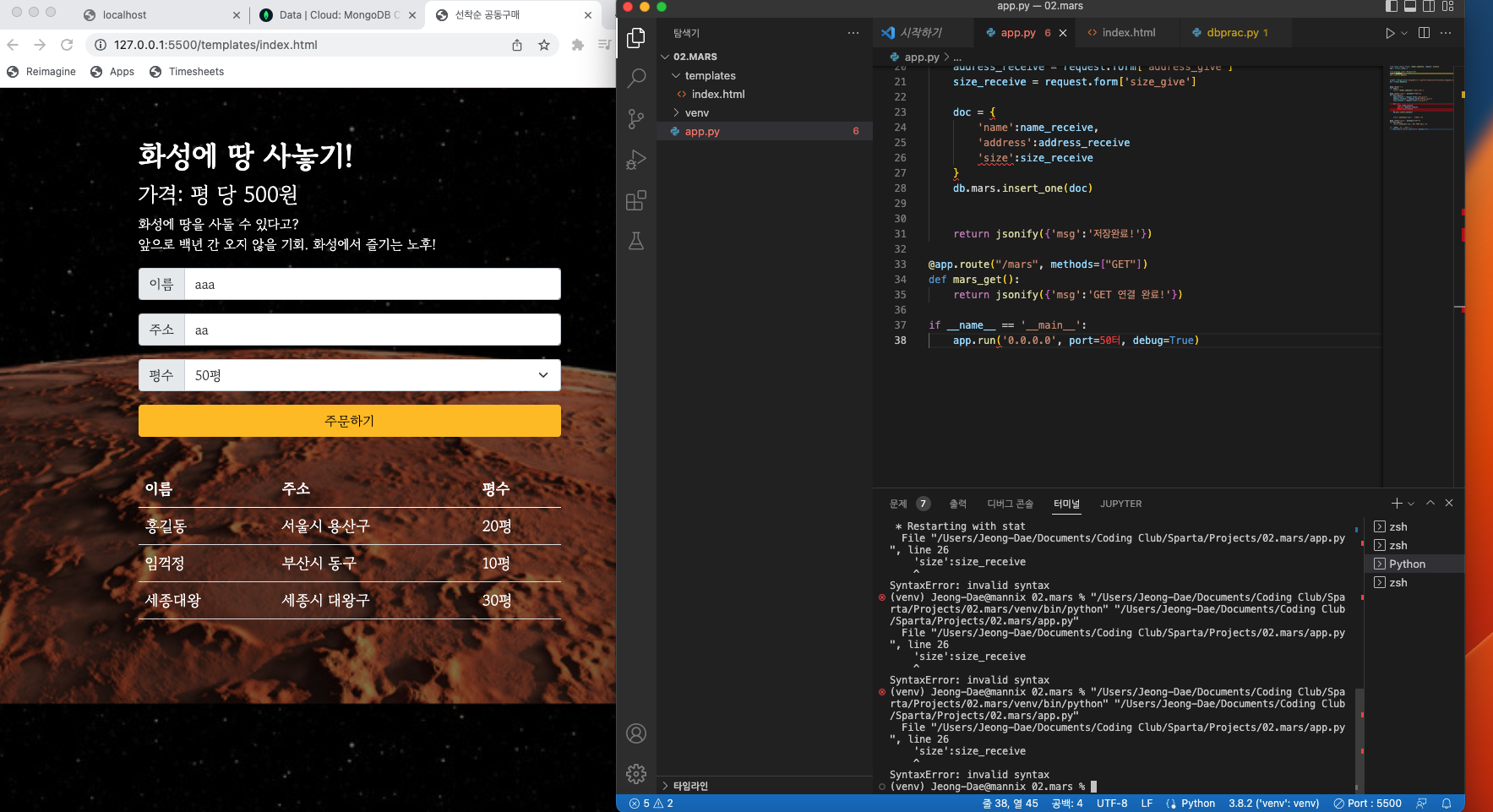
Task: Open the Manage gear menu in VS Code
Action: pyautogui.click(x=636, y=773)
